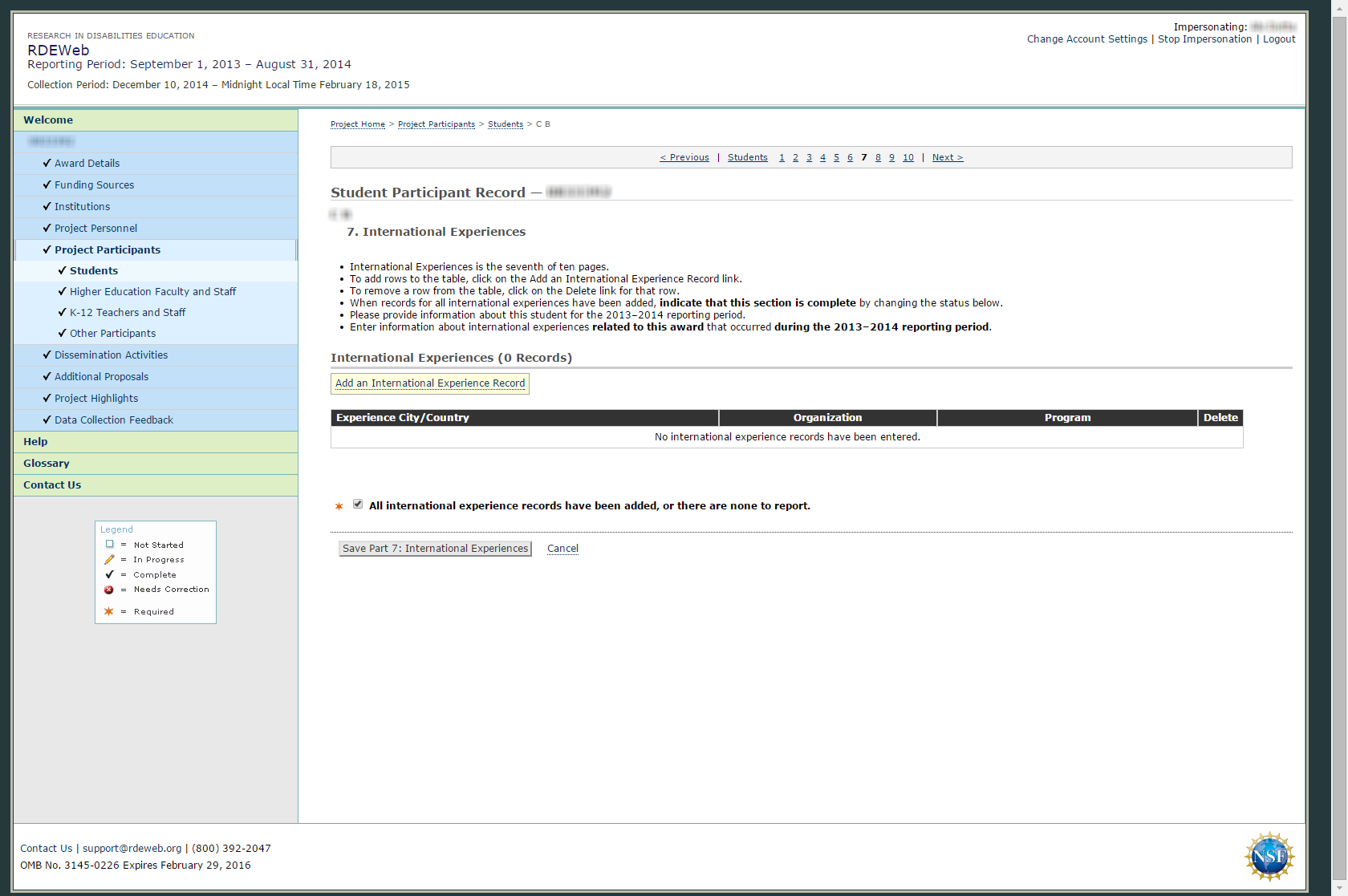The height and width of the screenshot is (896, 1348).
Task: Click the RDEWeb site title
Action: [x=59, y=51]
